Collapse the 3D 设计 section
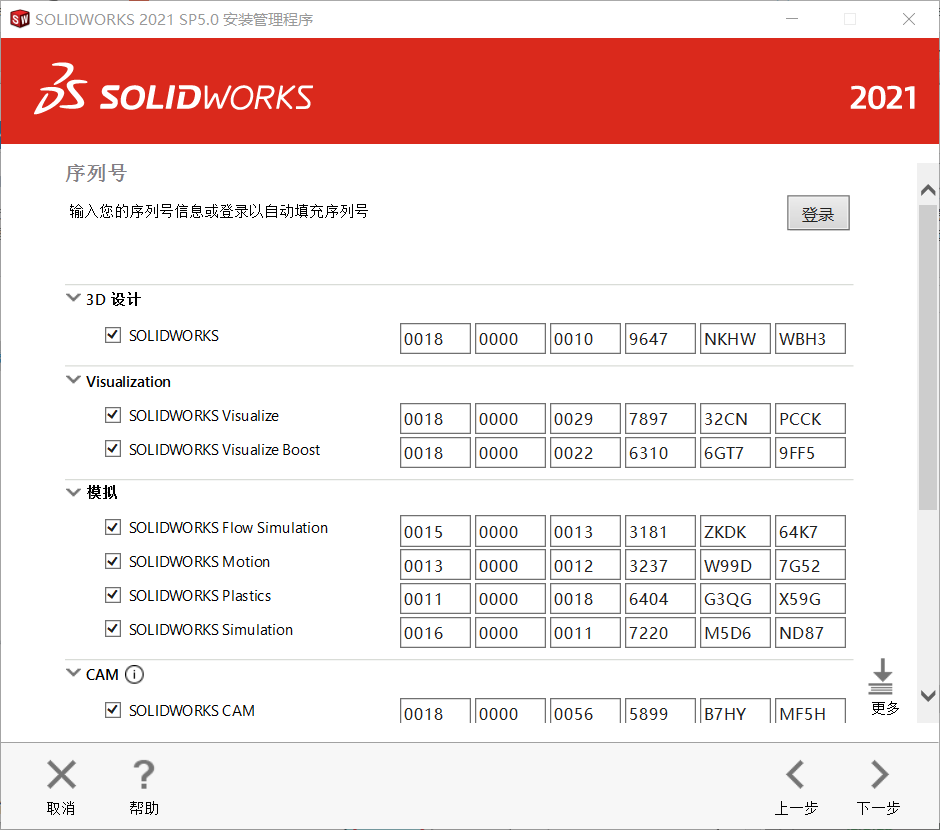 pos(73,296)
